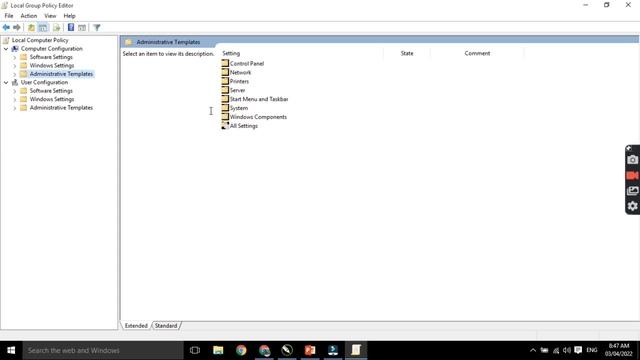640x360 pixels.
Task: Click the Forward arrow in toolbar
Action: pyautogui.click(x=17, y=27)
